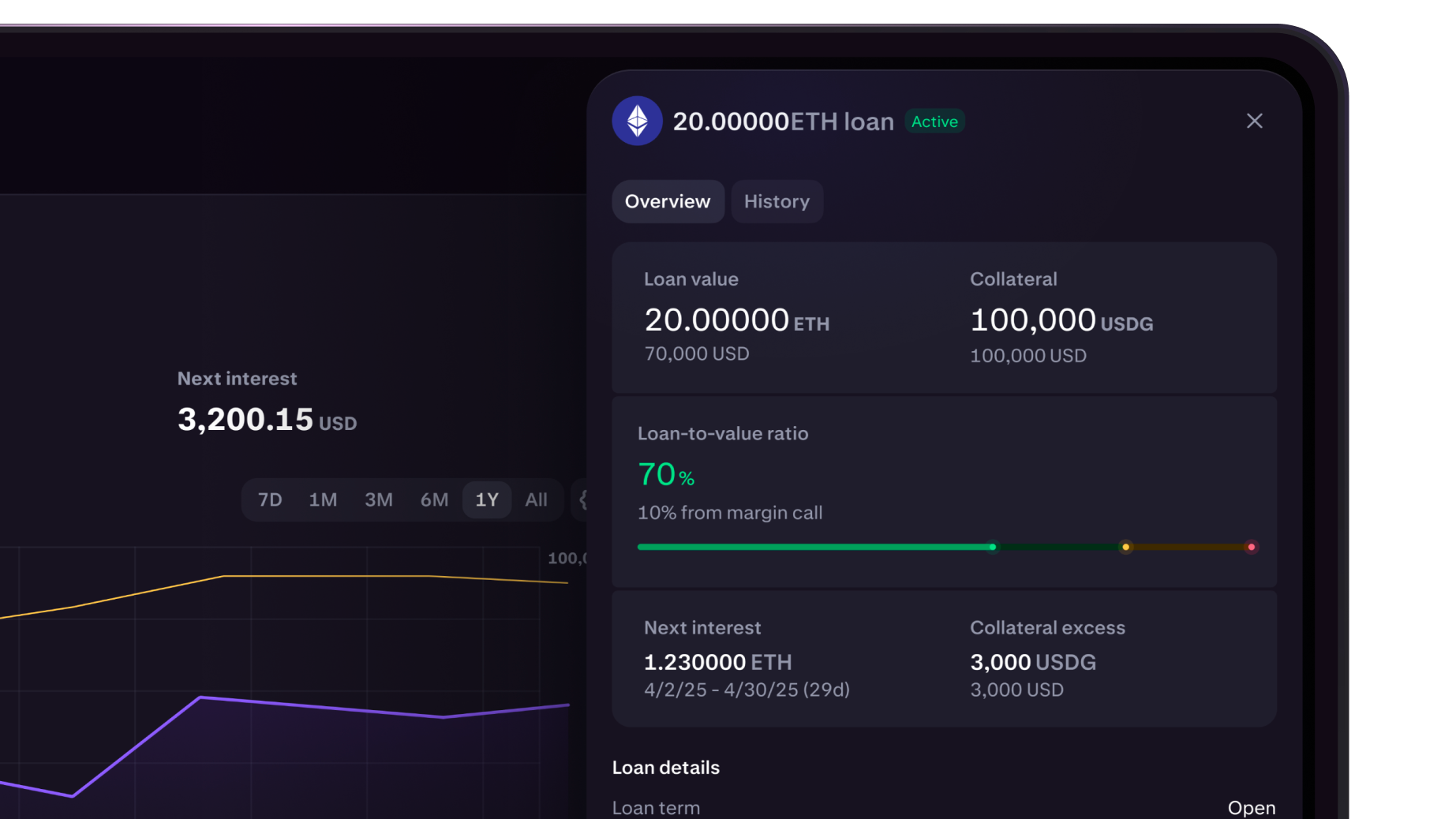Switch to the History tab
1456x819 pixels.
(x=777, y=201)
